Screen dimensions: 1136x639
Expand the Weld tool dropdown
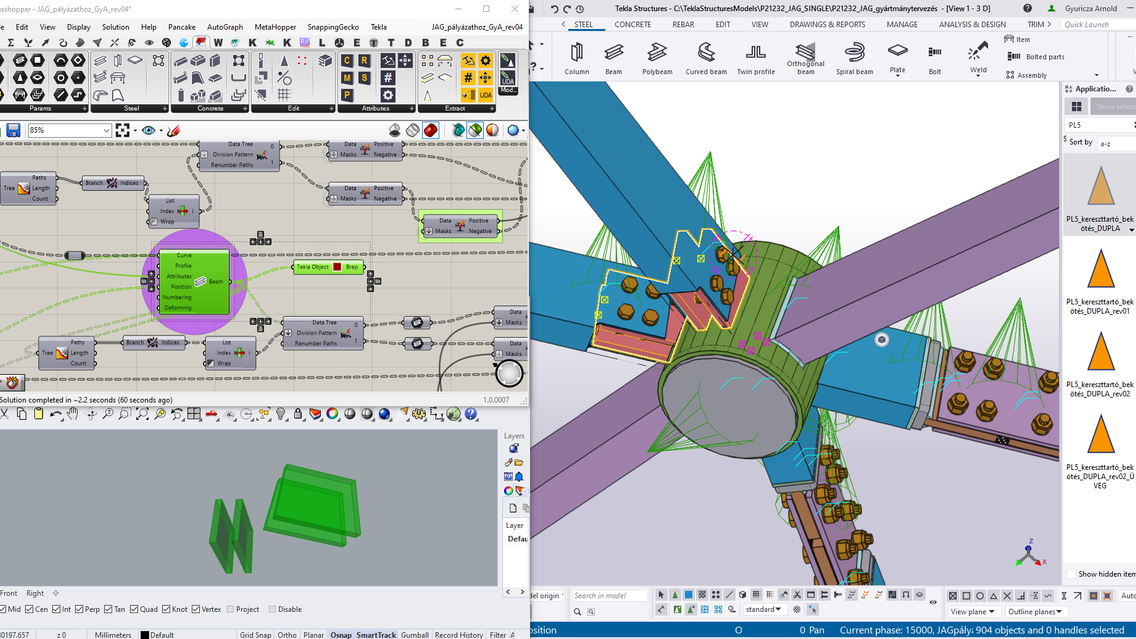tap(978, 76)
